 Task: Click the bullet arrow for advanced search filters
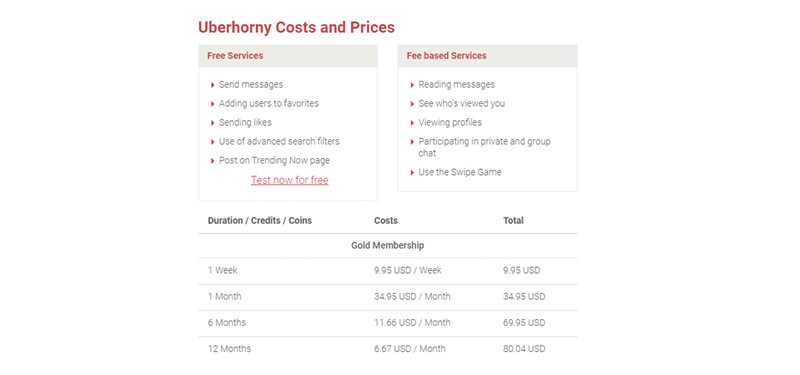point(213,142)
